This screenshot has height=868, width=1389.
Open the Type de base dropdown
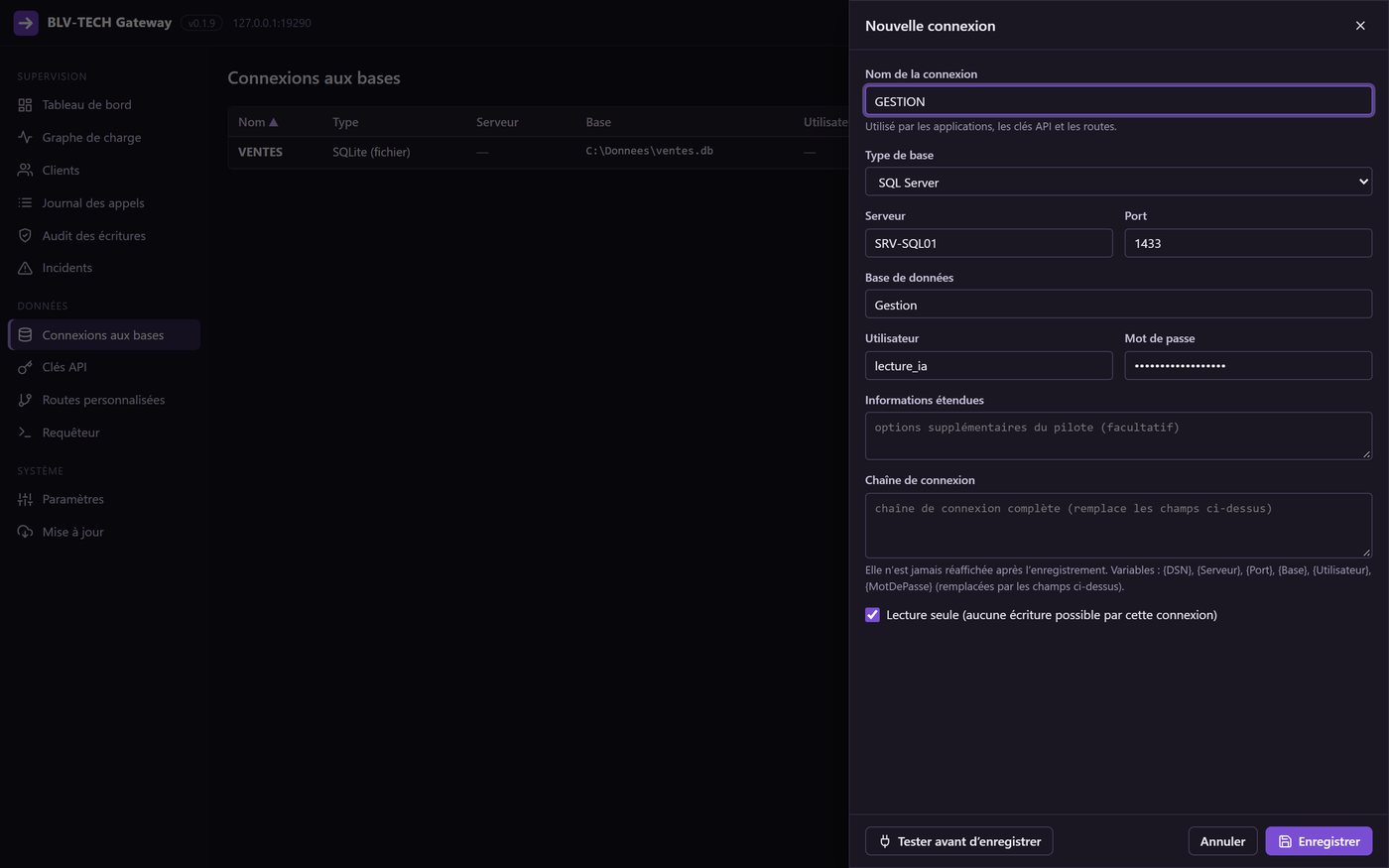pyautogui.click(x=1118, y=182)
